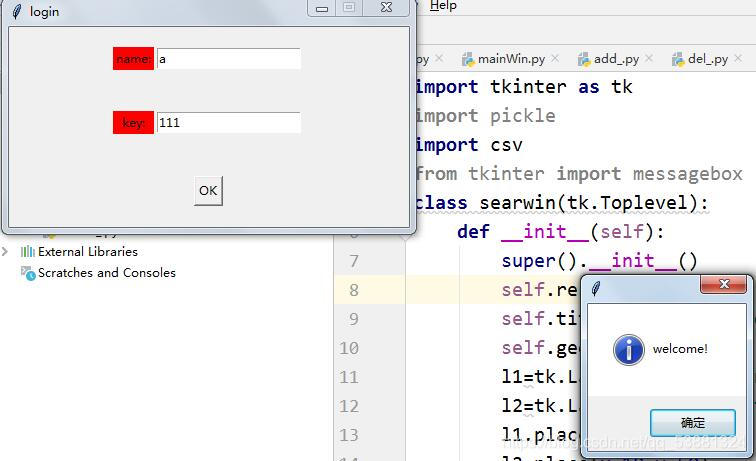Image resolution: width=756 pixels, height=461 pixels.
Task: Expand the External Libraries tree node
Action: point(5,251)
